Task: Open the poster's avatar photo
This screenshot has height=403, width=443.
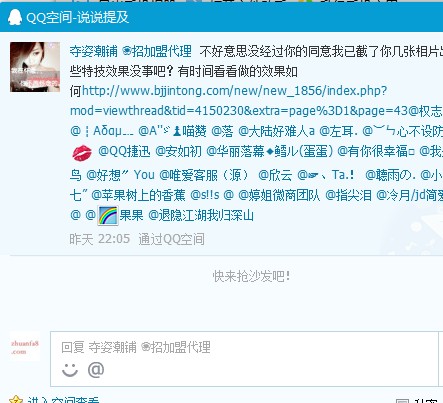Action: 35,67
